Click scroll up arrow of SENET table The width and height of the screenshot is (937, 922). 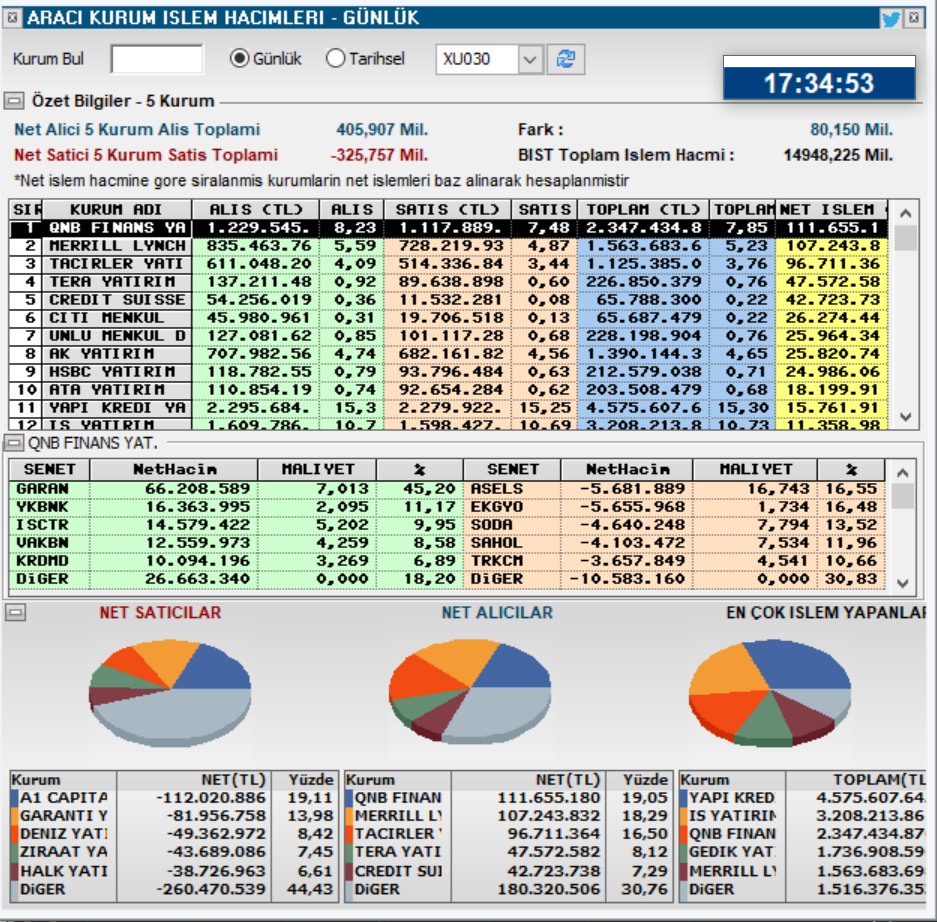(903, 473)
